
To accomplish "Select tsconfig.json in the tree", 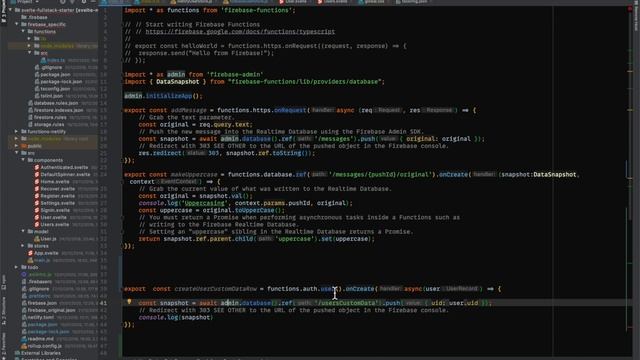I will tap(55, 89).
